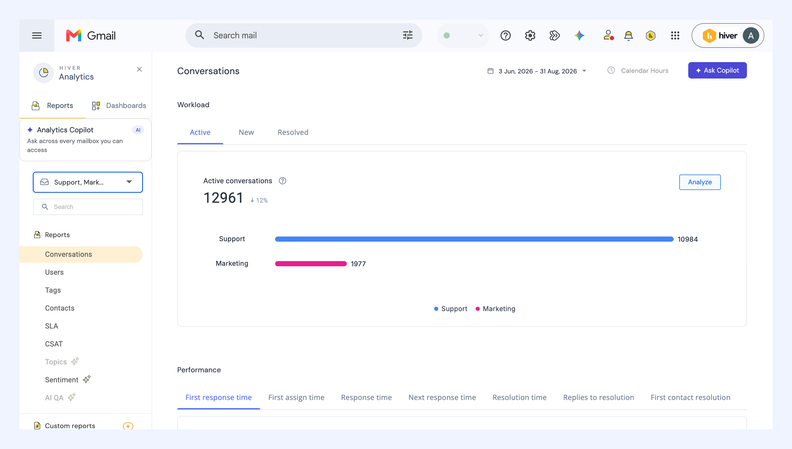Toggle Marketing series in chart legend
The image size is (792, 449).
(x=495, y=309)
